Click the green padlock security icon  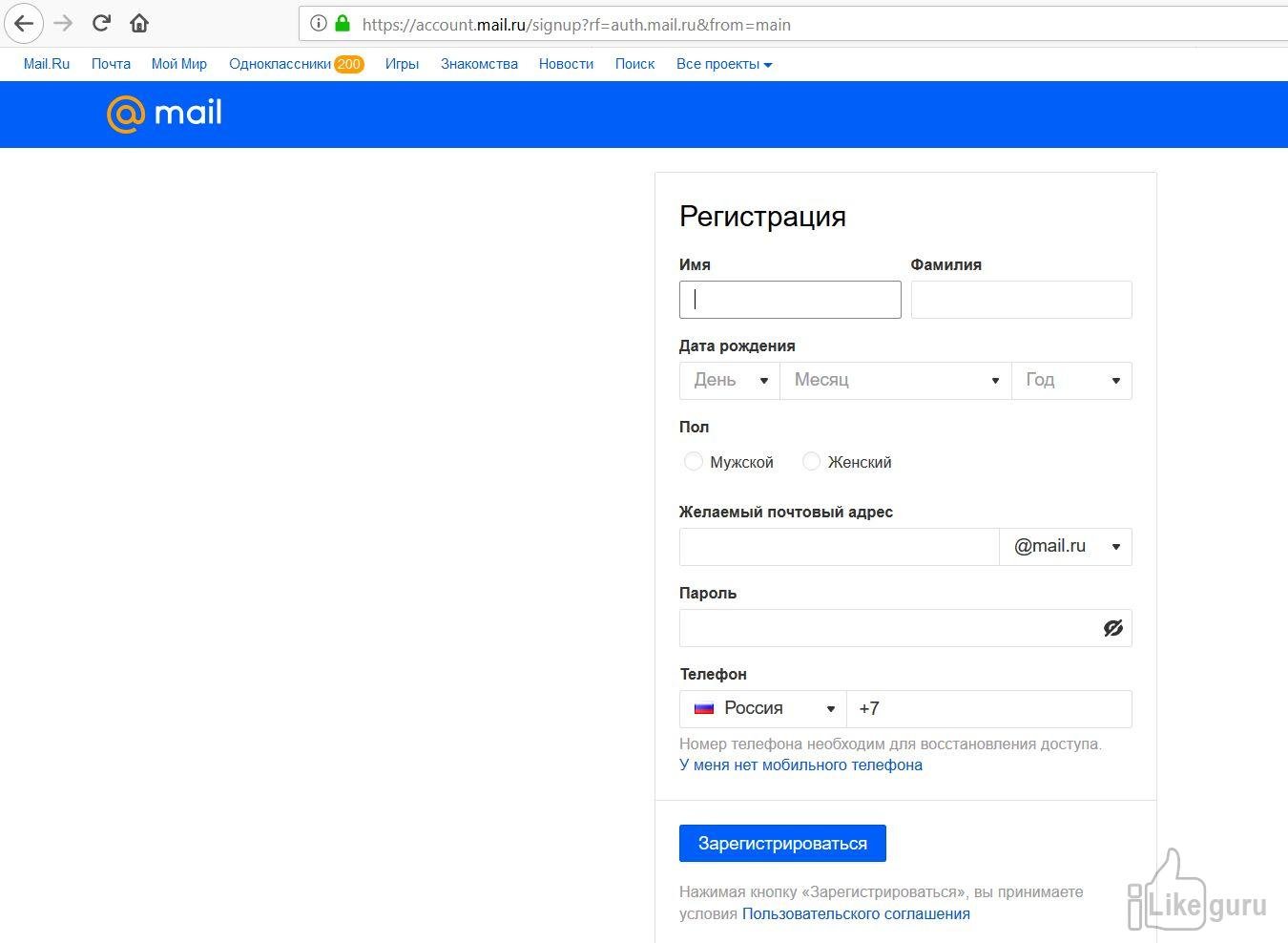tap(343, 24)
